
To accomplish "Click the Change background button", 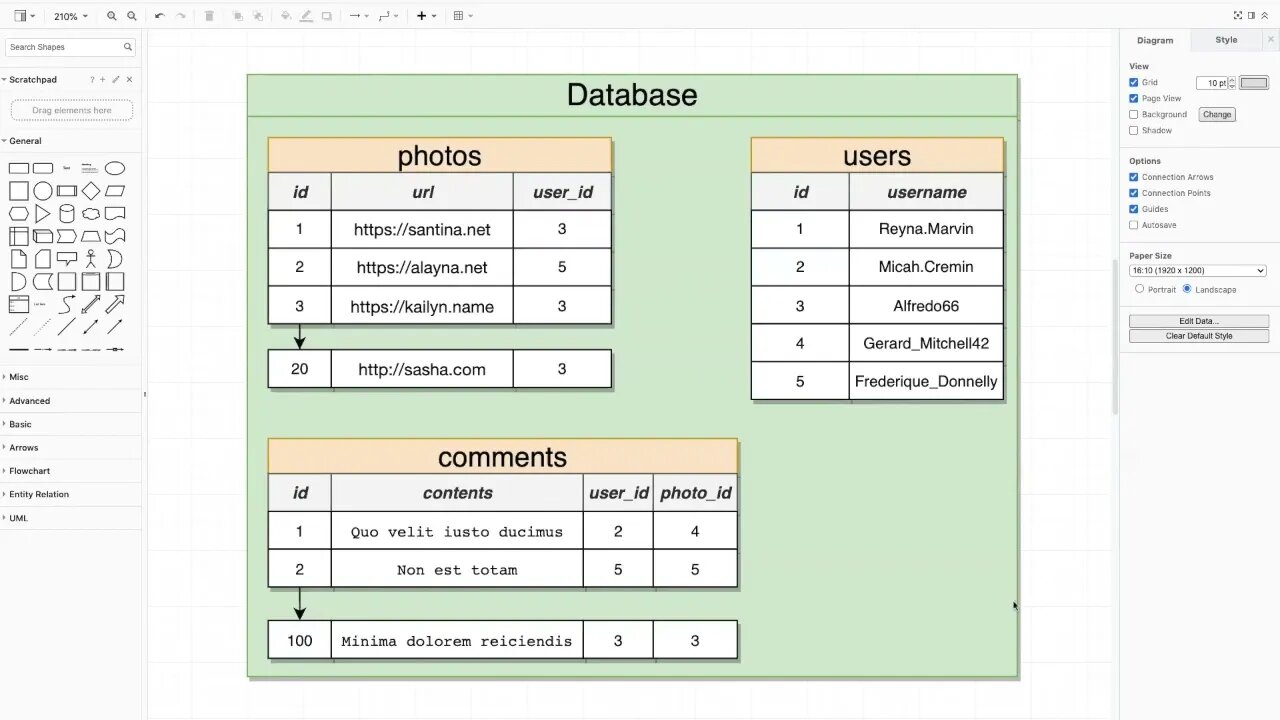I will click(x=1217, y=115).
